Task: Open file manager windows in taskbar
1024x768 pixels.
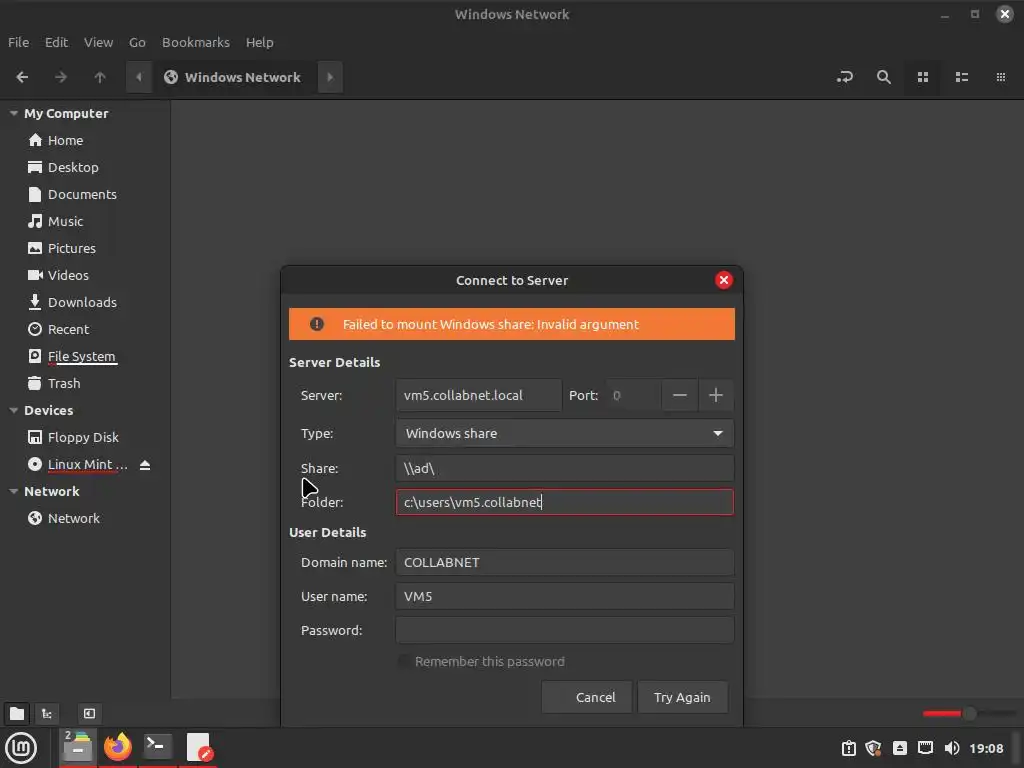Action: [78, 746]
